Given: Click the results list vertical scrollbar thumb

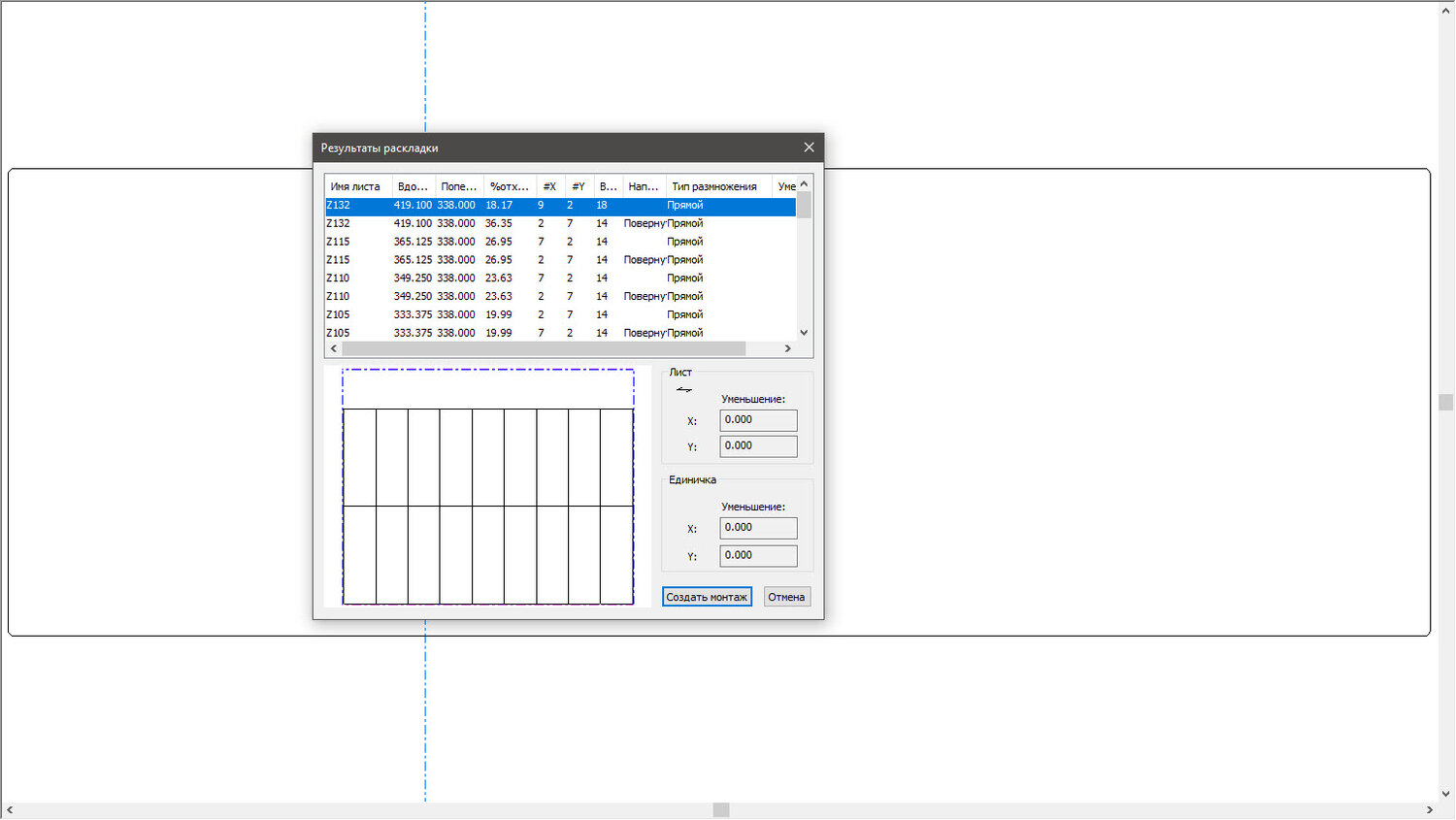Looking at the screenshot, I should click(x=804, y=206).
